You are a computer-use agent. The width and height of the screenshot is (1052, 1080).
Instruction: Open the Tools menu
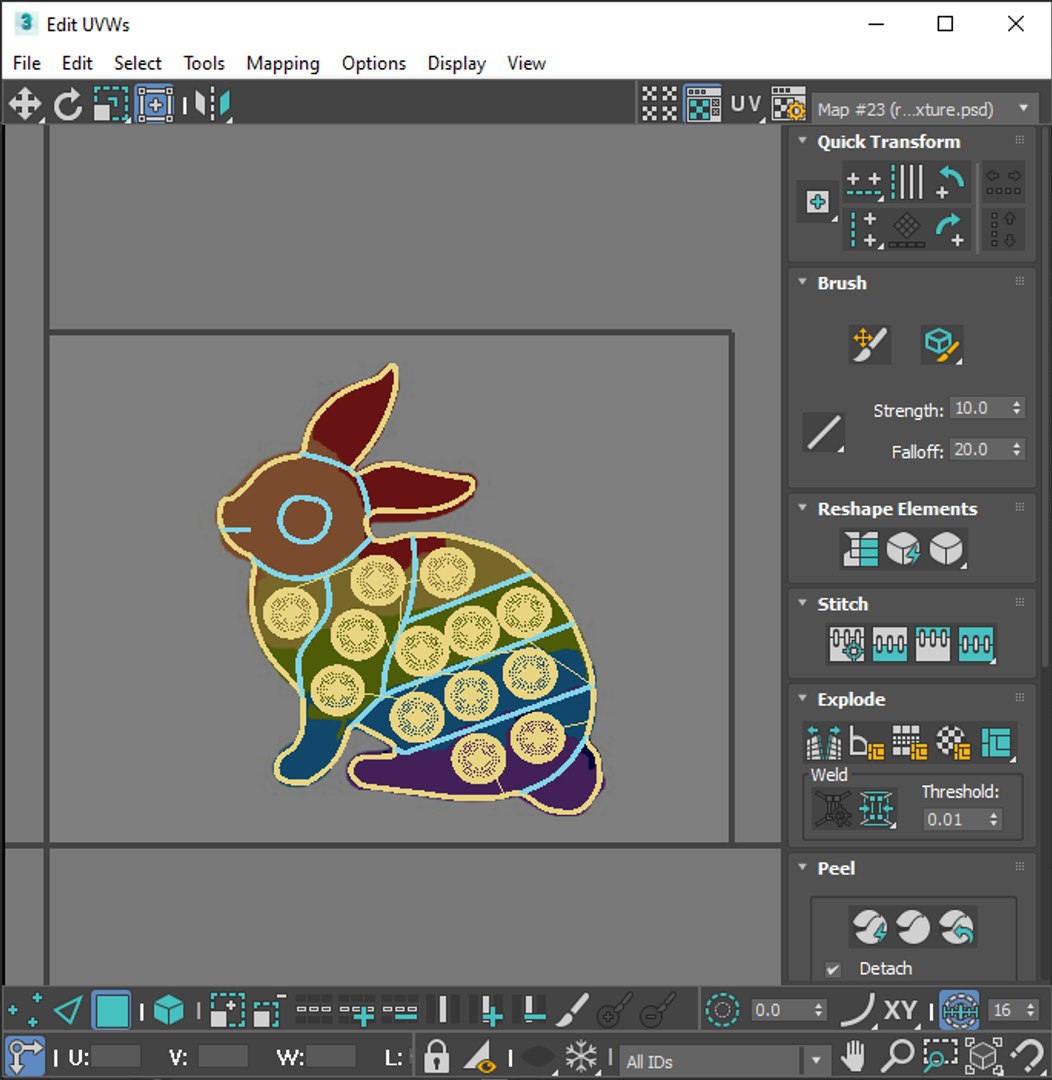click(x=204, y=63)
